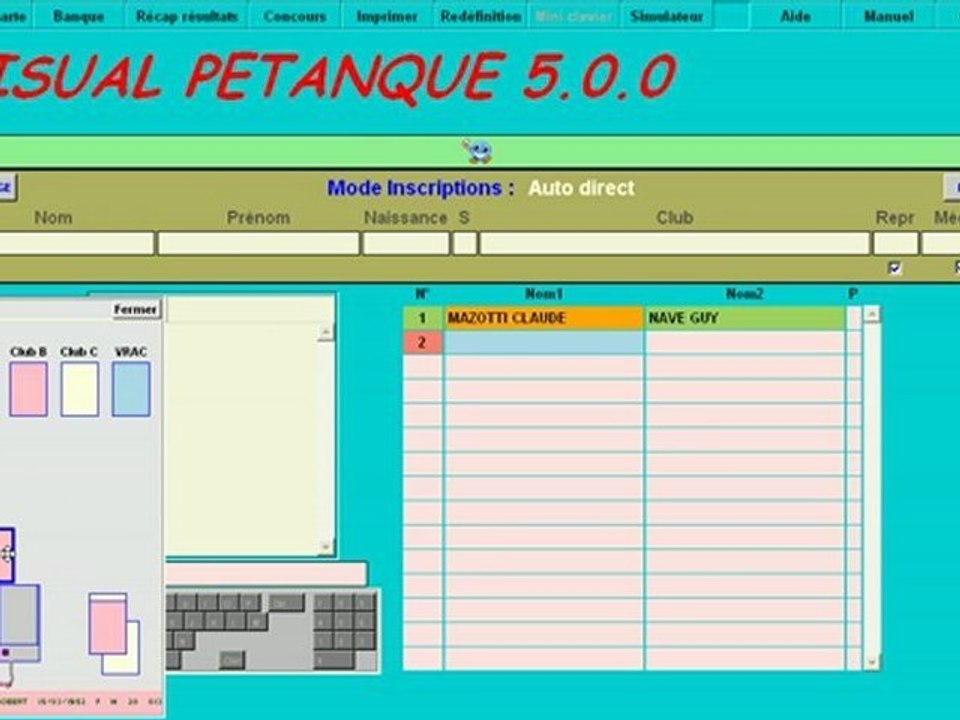The height and width of the screenshot is (720, 960).
Task: Click the Naissance input field
Action: [406, 243]
